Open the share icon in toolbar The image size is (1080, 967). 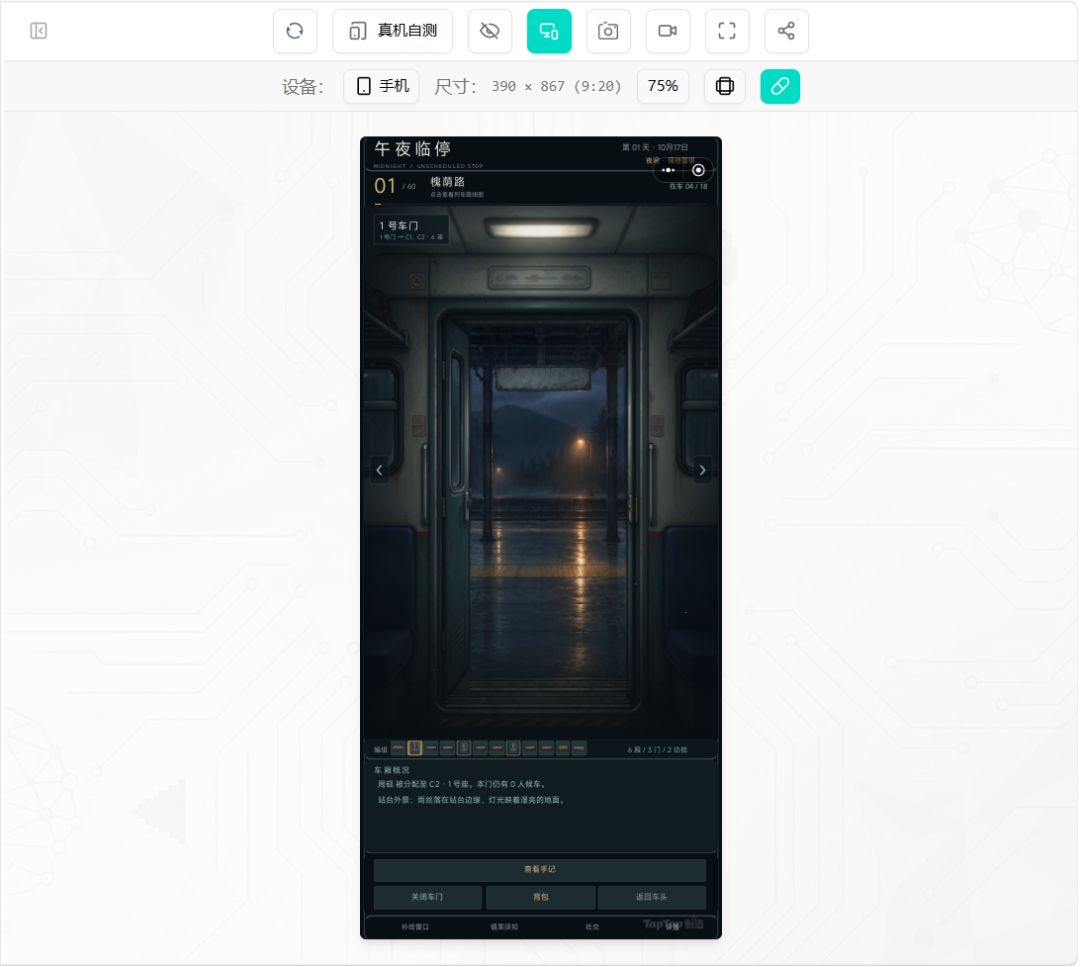click(x=786, y=31)
